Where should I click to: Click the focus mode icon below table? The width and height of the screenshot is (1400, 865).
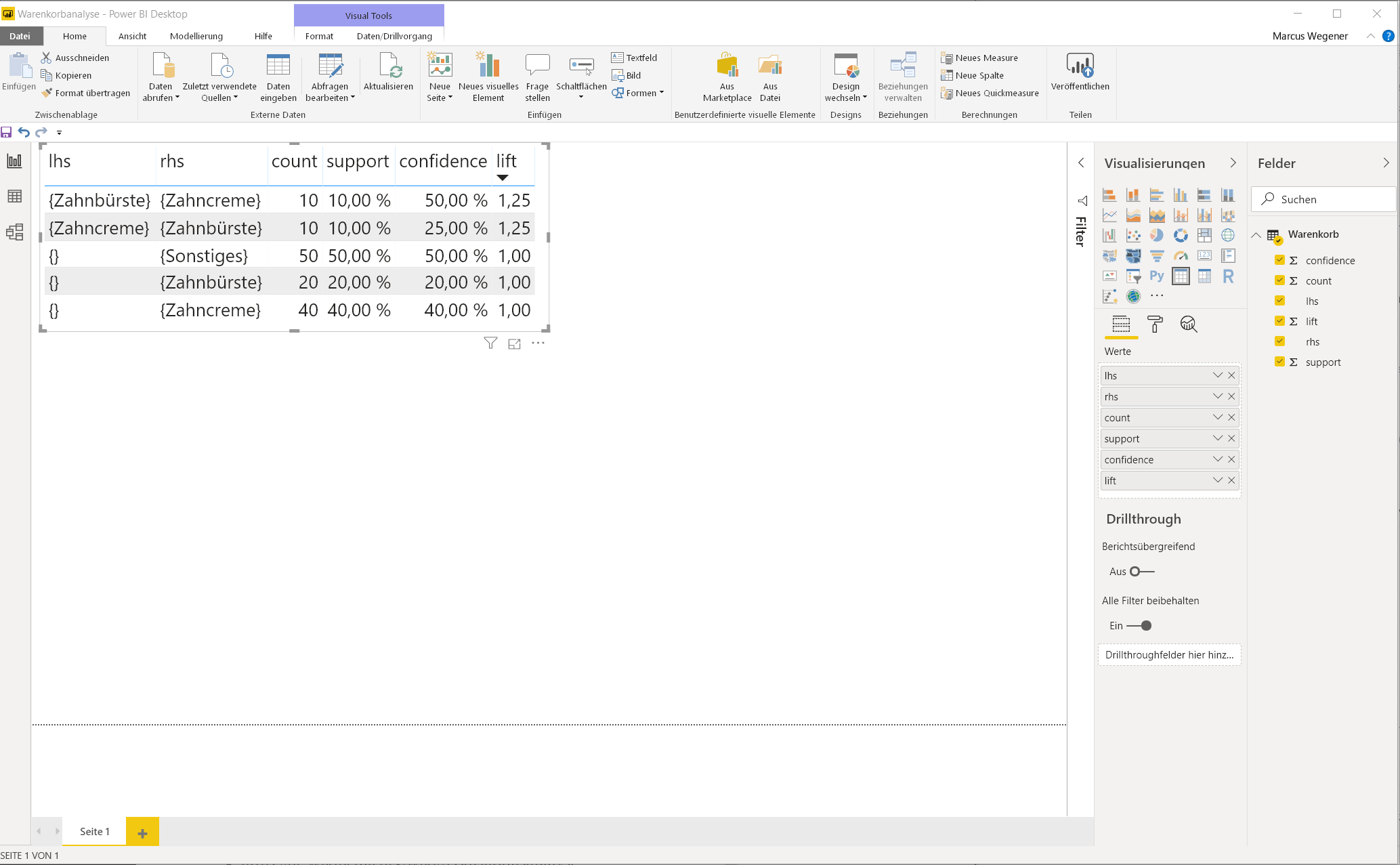tap(515, 343)
